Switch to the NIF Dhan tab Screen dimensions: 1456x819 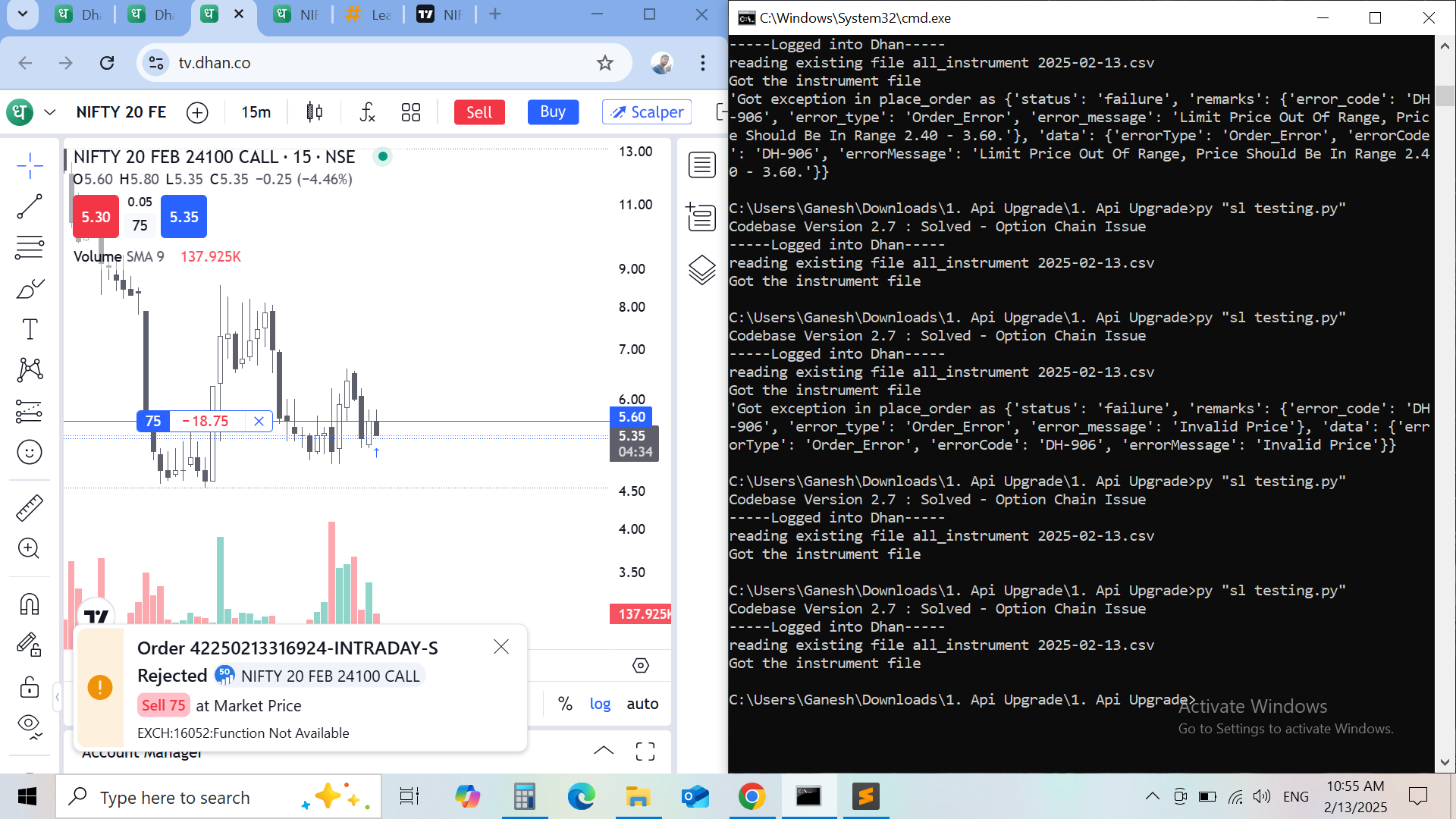click(x=298, y=14)
